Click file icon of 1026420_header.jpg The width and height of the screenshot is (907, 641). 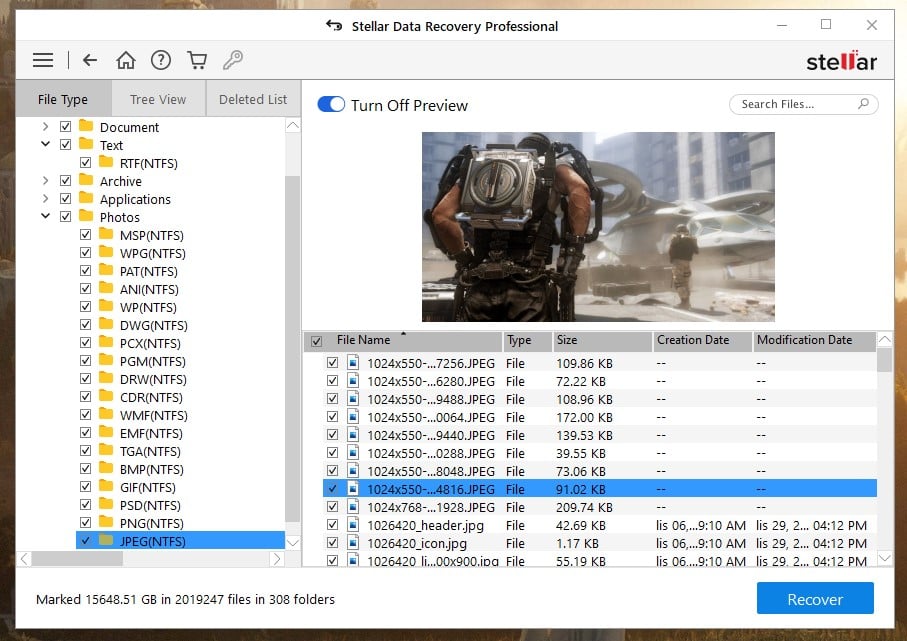[x=353, y=525]
